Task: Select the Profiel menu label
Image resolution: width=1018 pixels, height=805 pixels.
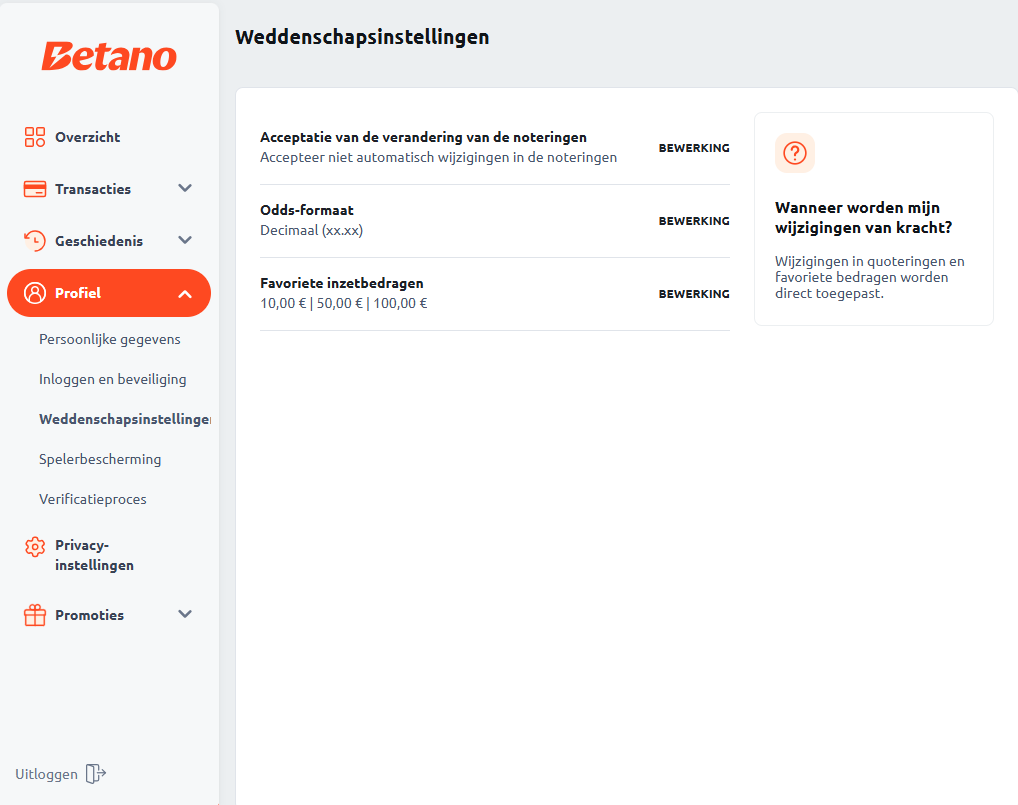Action: 78,293
